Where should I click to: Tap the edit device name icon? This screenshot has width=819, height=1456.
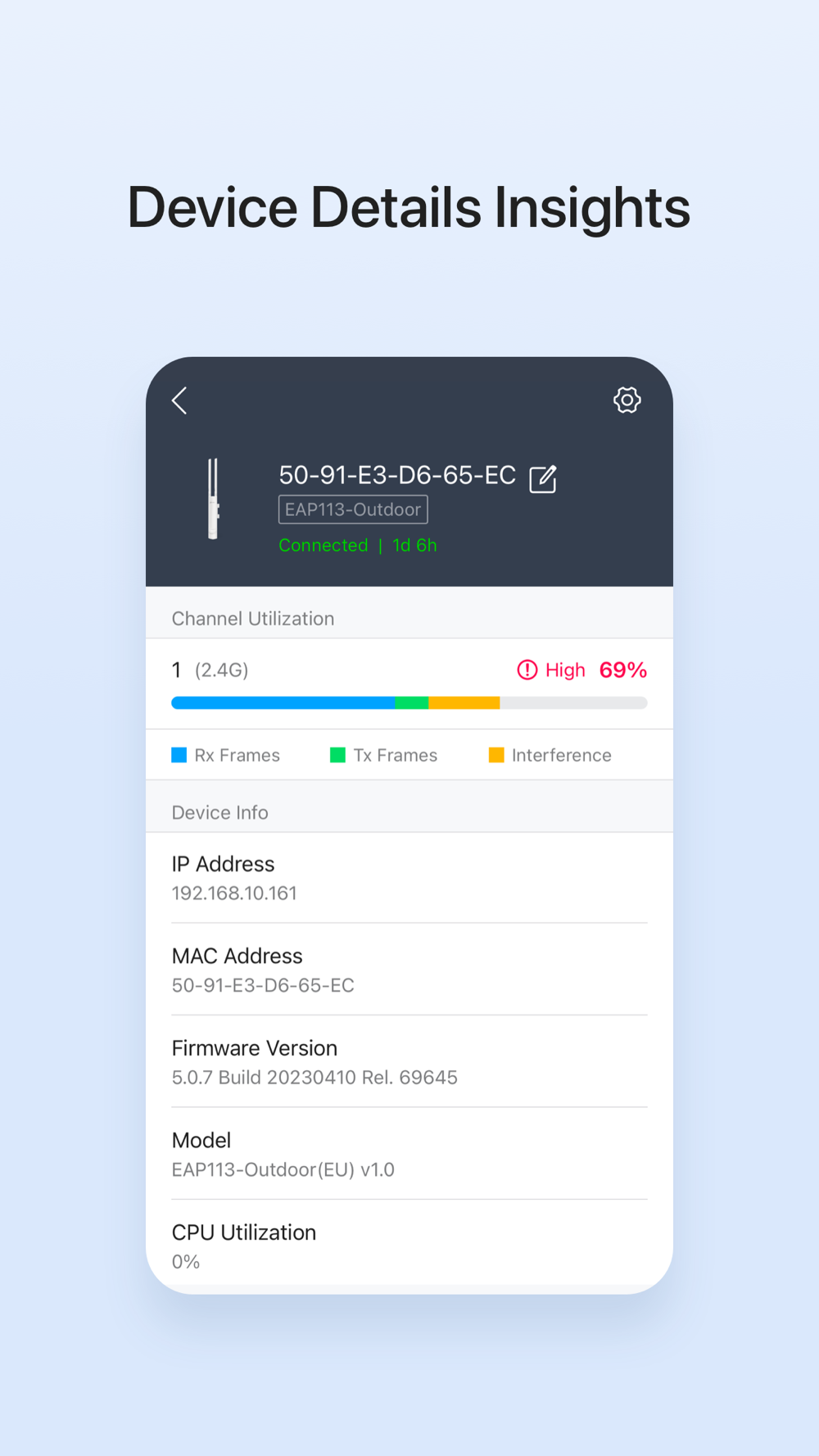[x=543, y=479]
